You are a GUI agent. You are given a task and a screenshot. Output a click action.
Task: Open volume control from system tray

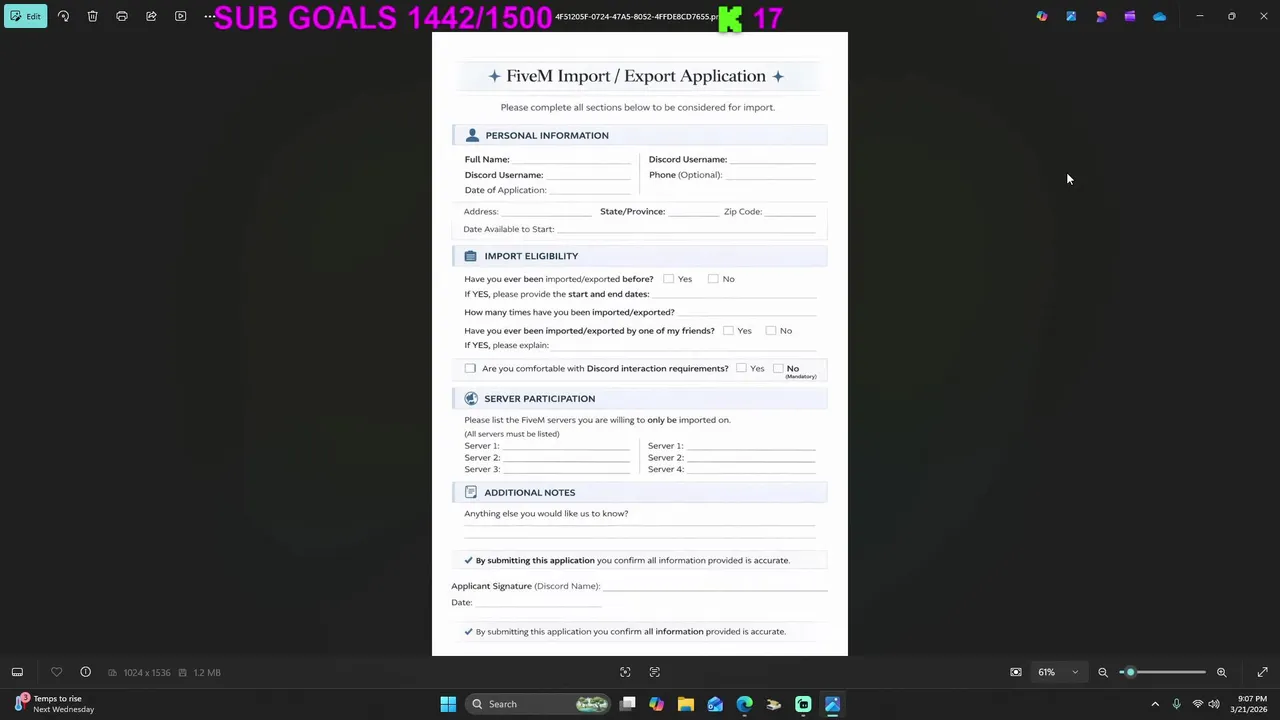pyautogui.click(x=1214, y=704)
